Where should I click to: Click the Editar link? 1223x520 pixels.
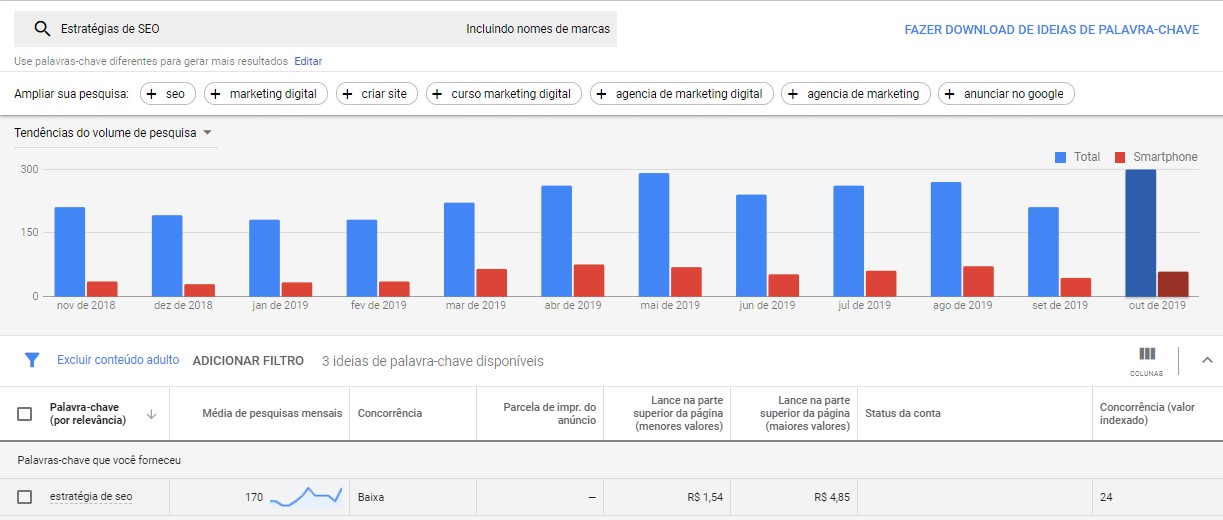tap(308, 61)
